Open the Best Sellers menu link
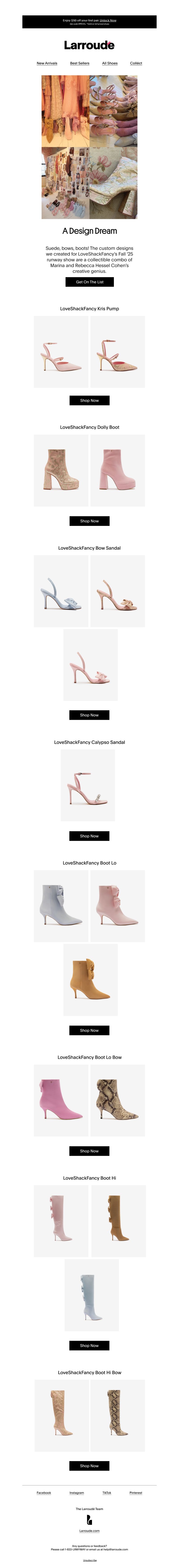 (x=79, y=63)
